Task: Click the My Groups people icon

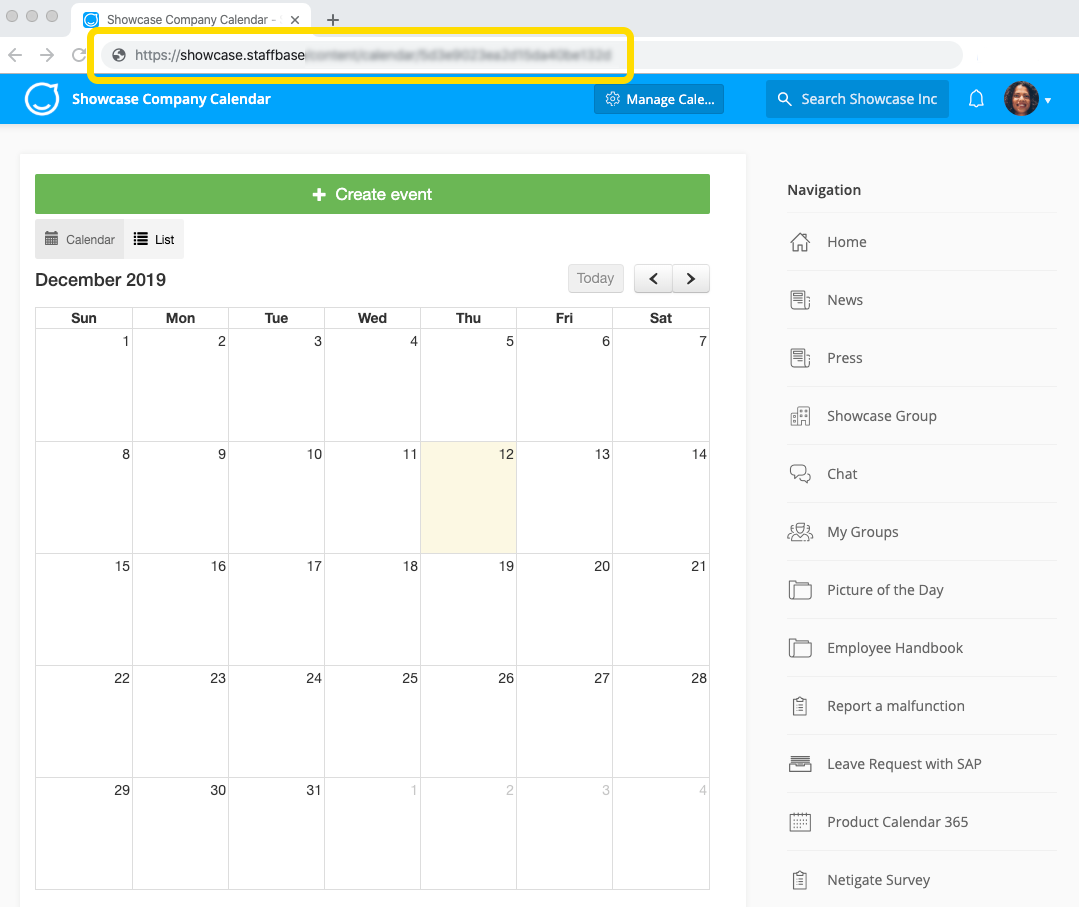Action: pos(800,532)
